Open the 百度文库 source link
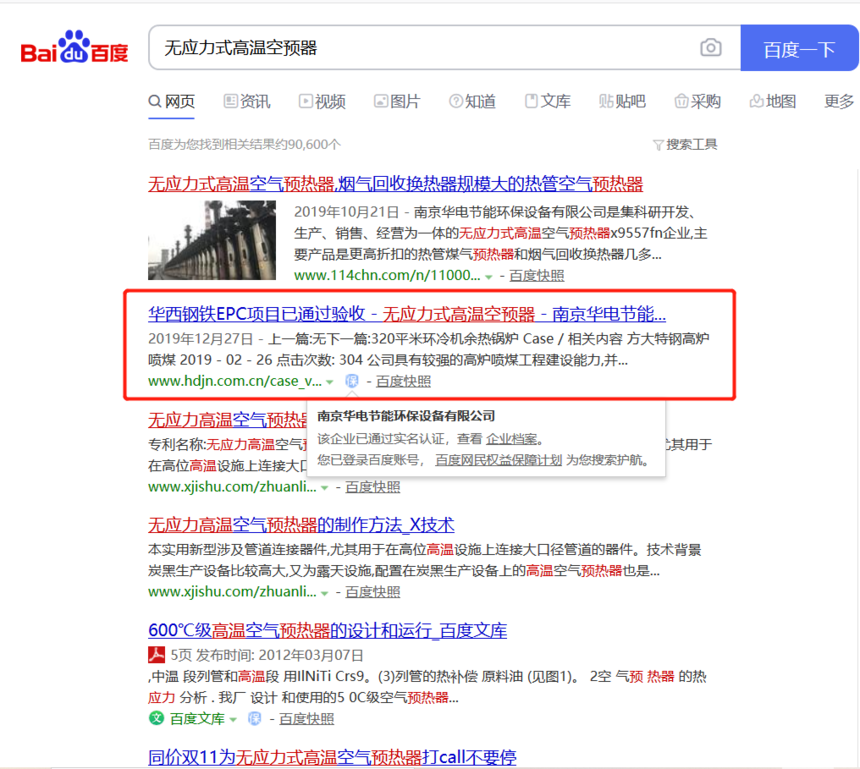The width and height of the screenshot is (860, 769). coord(197,719)
